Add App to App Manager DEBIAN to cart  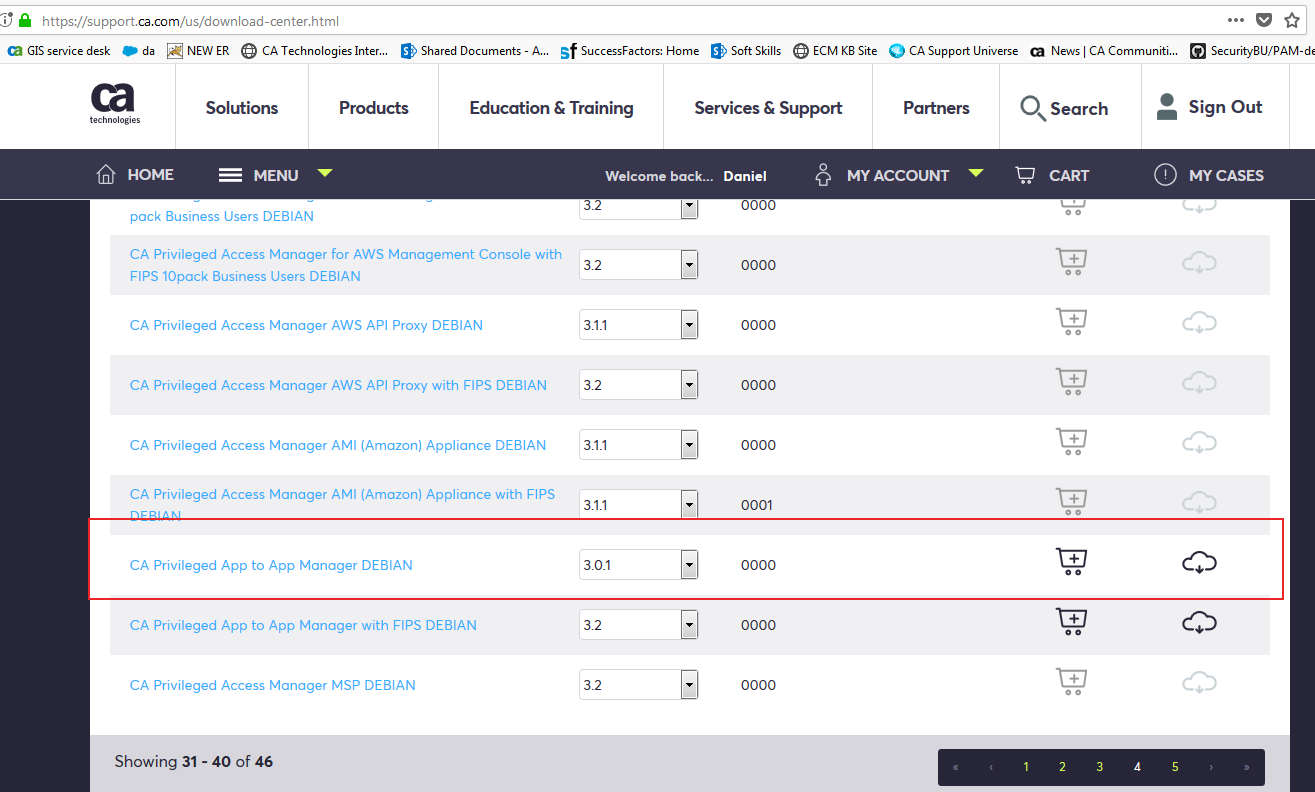tap(1071, 563)
